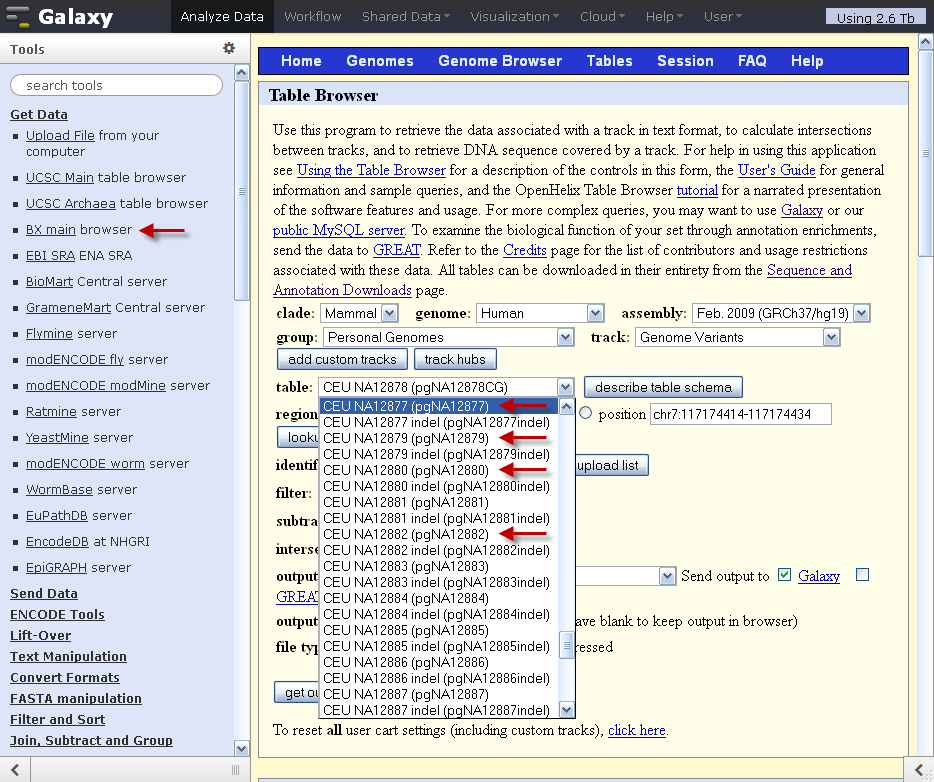
Task: Open the BX main browser link
Action: click(x=51, y=229)
